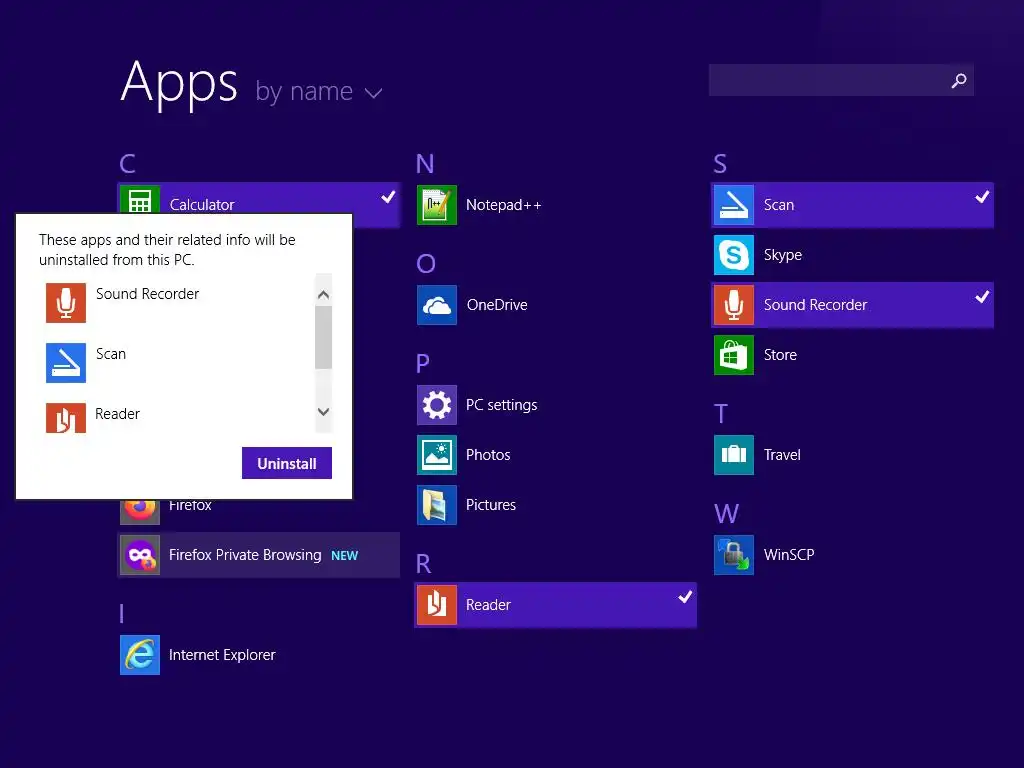This screenshot has width=1024, height=768.
Task: Click the 'Internet Explorer' label
Action: [222, 655]
